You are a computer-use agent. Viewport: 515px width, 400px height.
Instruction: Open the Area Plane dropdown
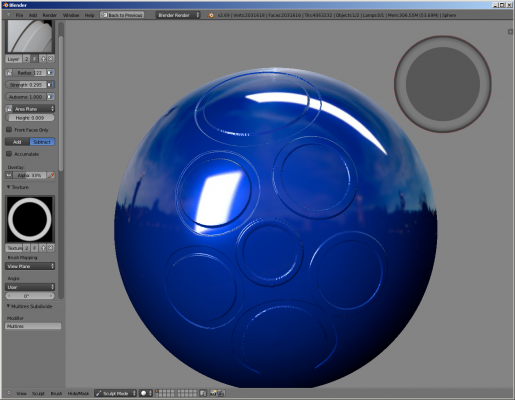[x=34, y=109]
